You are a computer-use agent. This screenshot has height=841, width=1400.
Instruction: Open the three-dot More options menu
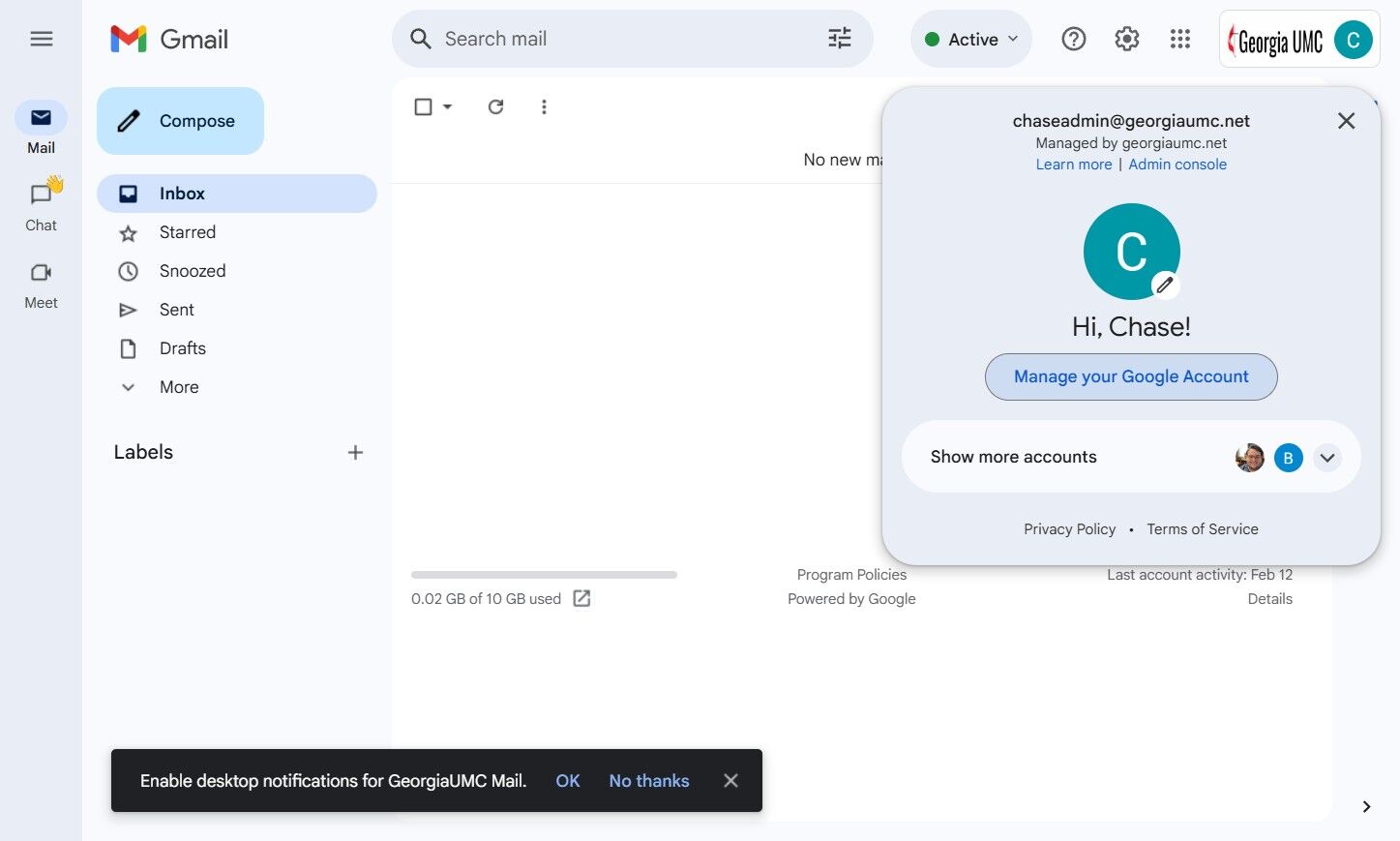pyautogui.click(x=544, y=106)
